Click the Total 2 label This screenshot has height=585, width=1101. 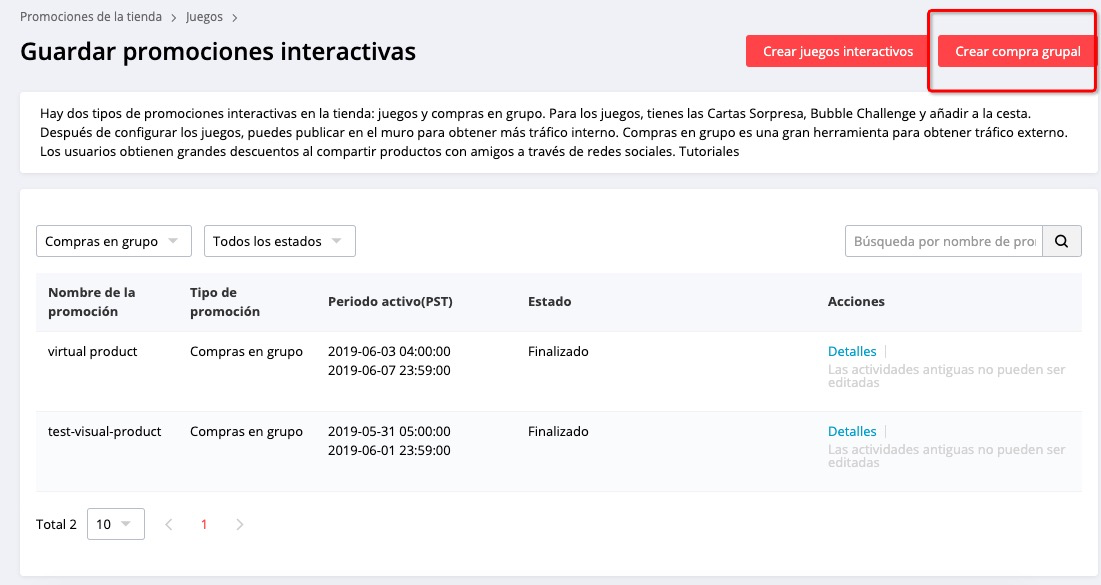(56, 524)
